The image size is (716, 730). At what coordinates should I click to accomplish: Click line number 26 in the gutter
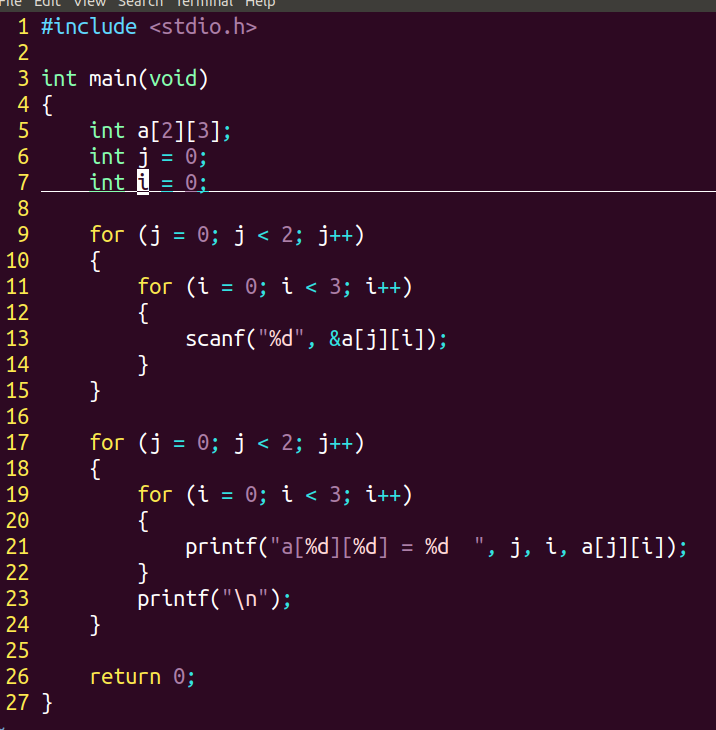[18, 676]
